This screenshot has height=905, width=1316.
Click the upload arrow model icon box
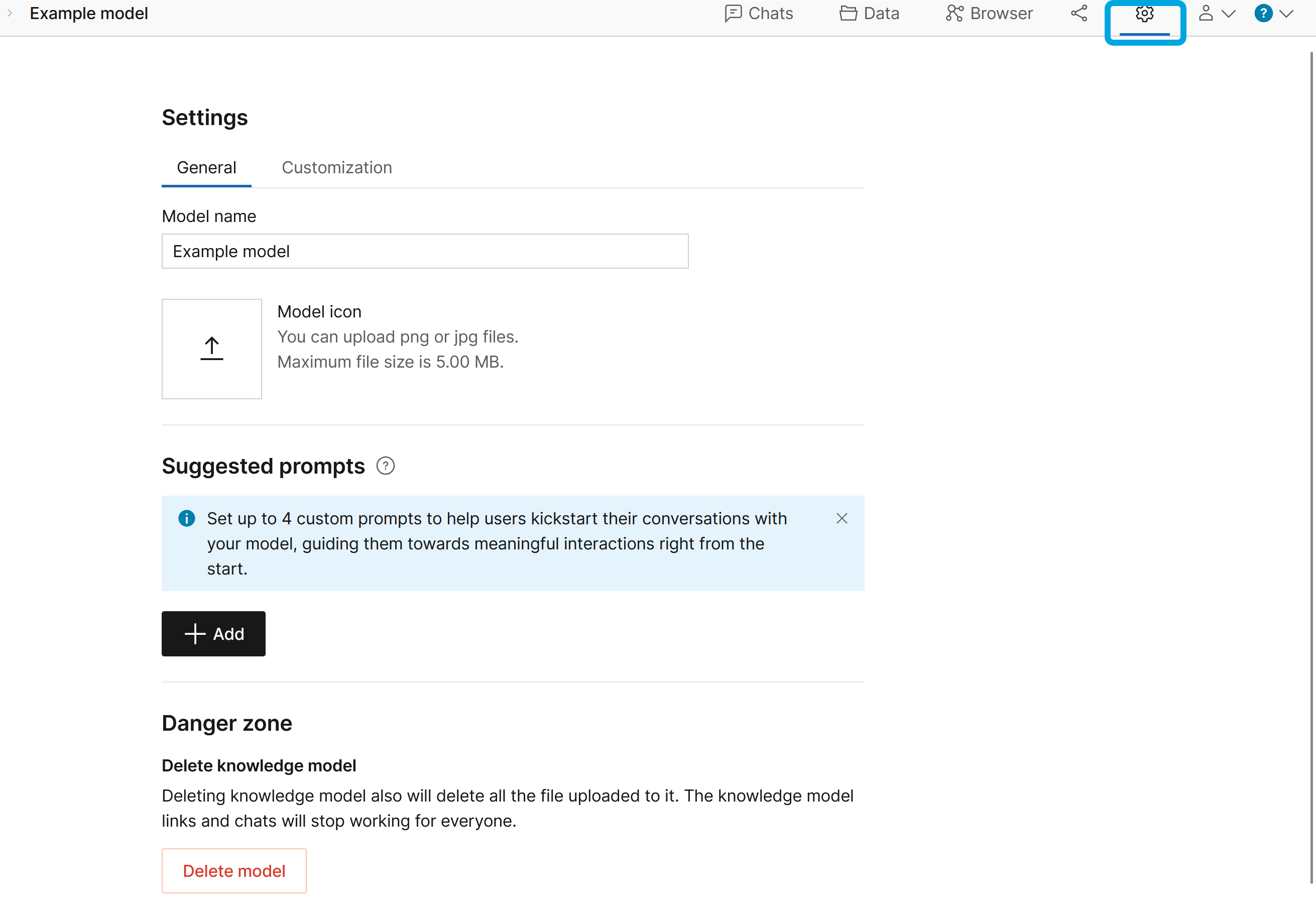click(x=211, y=349)
